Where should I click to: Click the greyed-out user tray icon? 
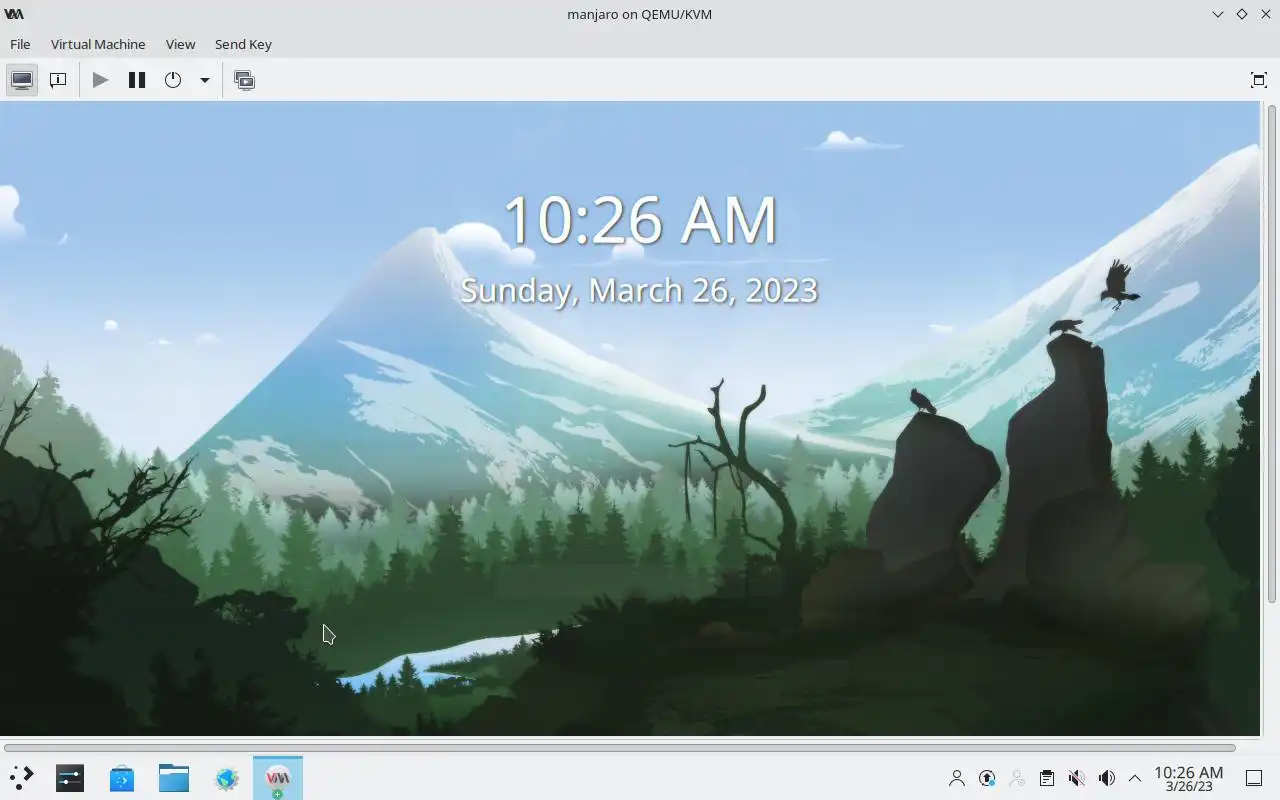coord(1017,778)
